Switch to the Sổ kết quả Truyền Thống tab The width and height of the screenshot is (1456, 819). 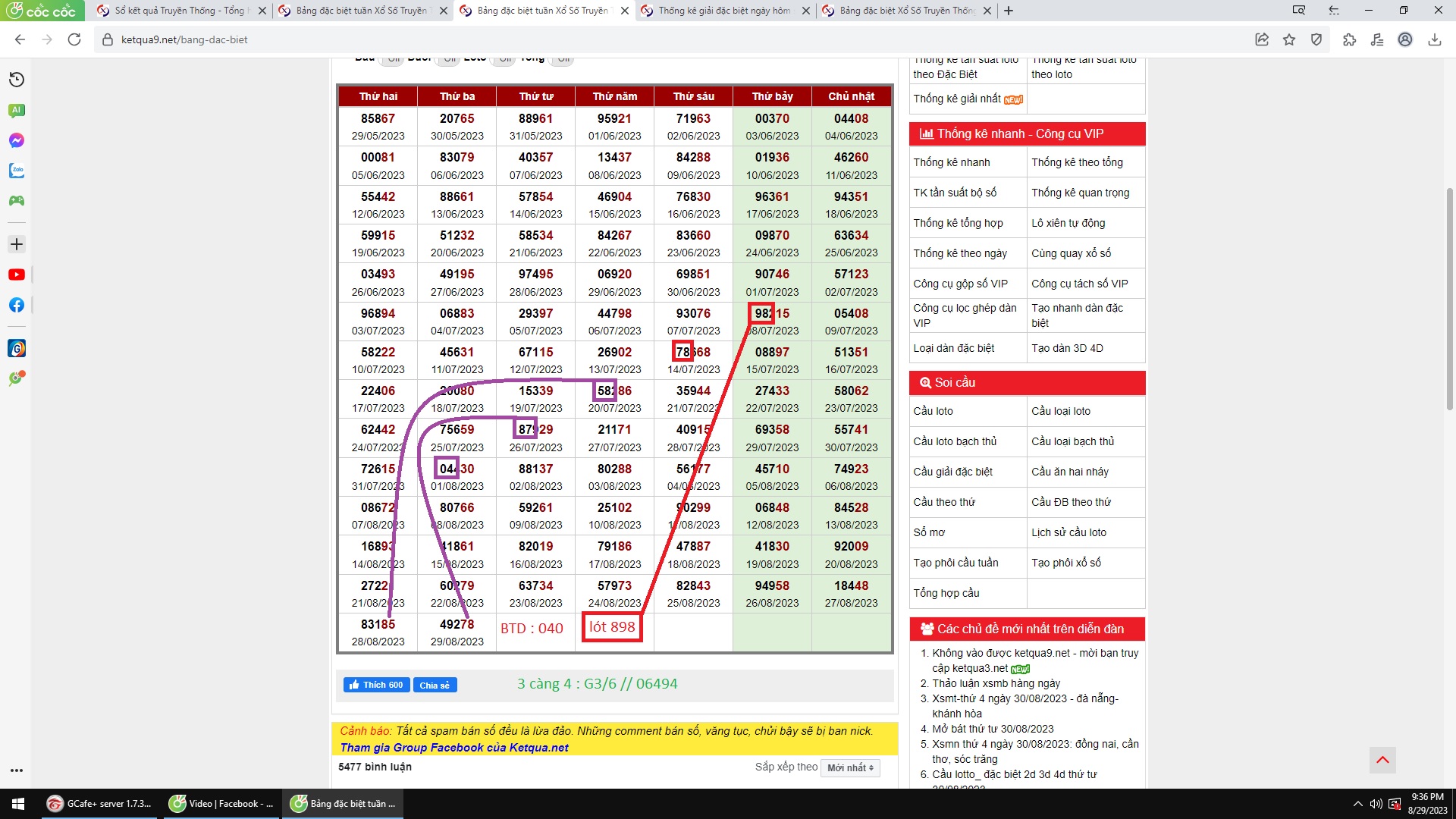pyautogui.click(x=180, y=11)
